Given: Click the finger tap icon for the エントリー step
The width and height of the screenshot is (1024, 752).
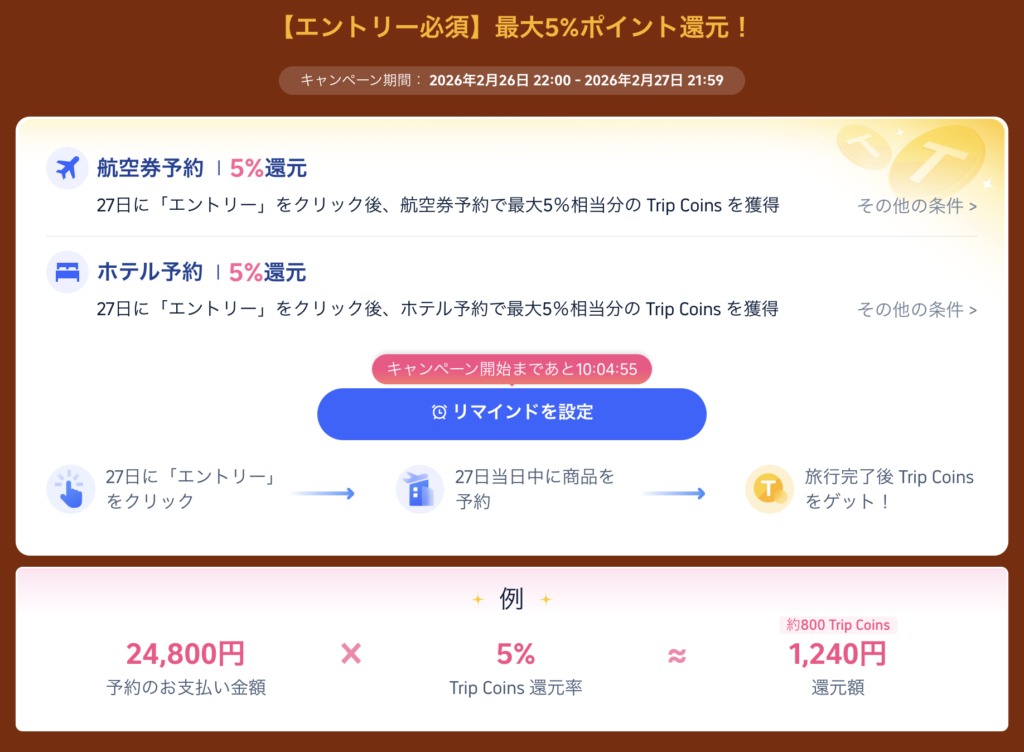Looking at the screenshot, I should click(x=70, y=489).
